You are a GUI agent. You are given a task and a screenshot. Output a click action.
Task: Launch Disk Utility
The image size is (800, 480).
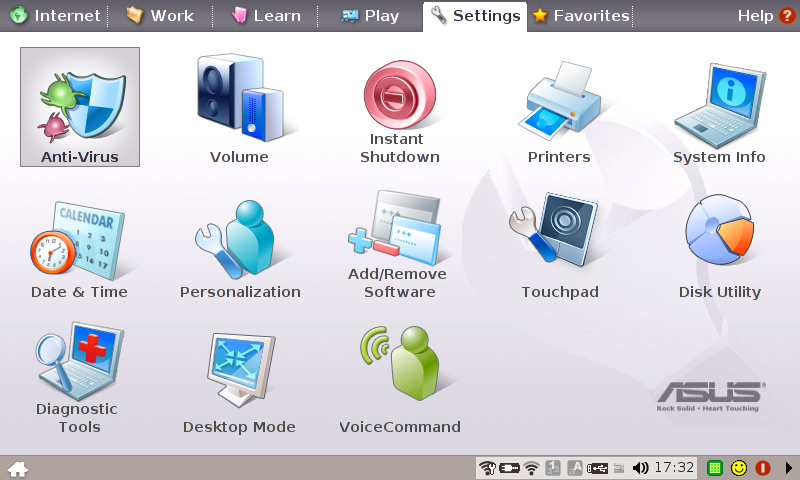tap(719, 247)
